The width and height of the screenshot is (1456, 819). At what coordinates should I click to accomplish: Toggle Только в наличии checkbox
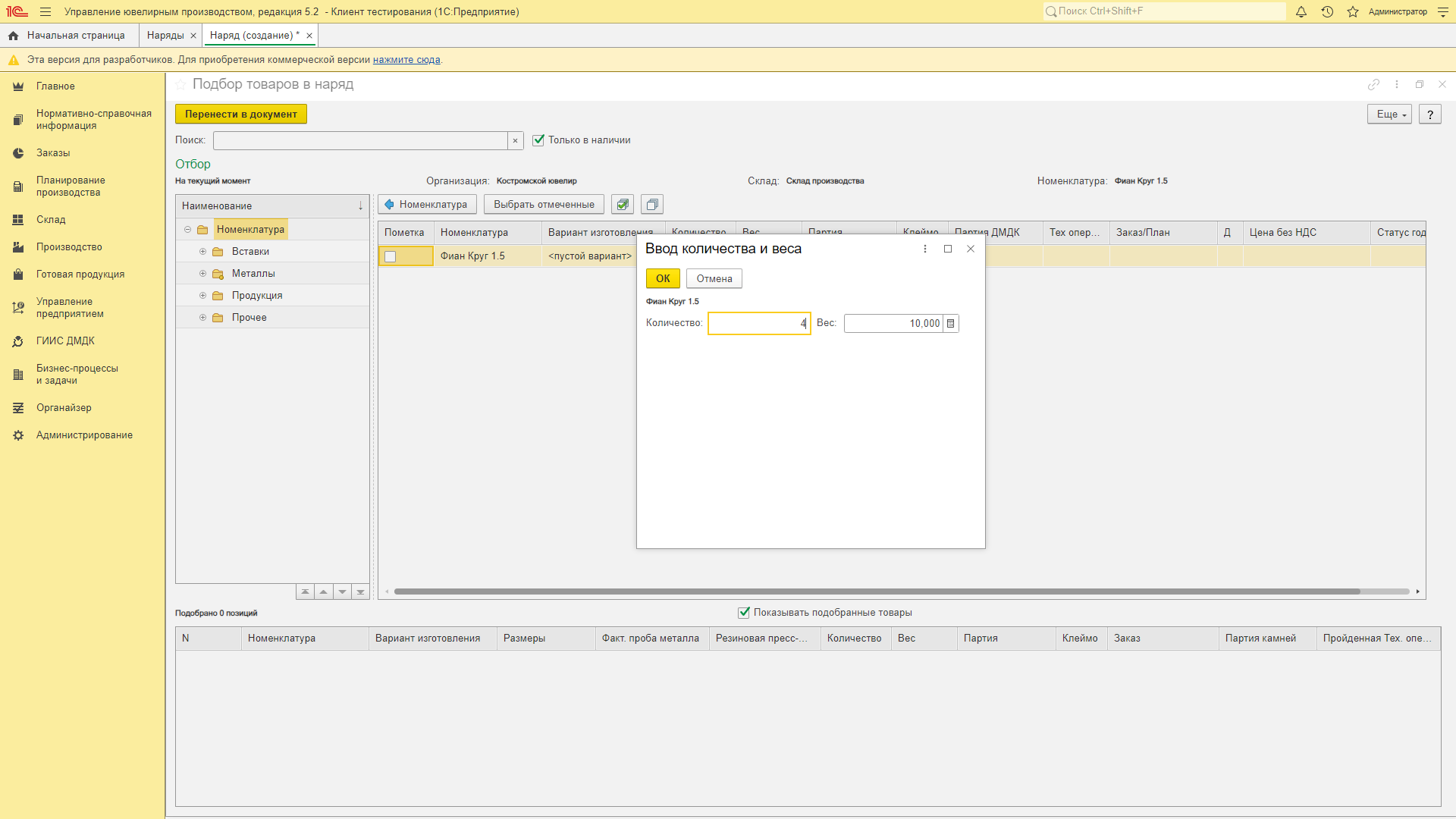[538, 140]
